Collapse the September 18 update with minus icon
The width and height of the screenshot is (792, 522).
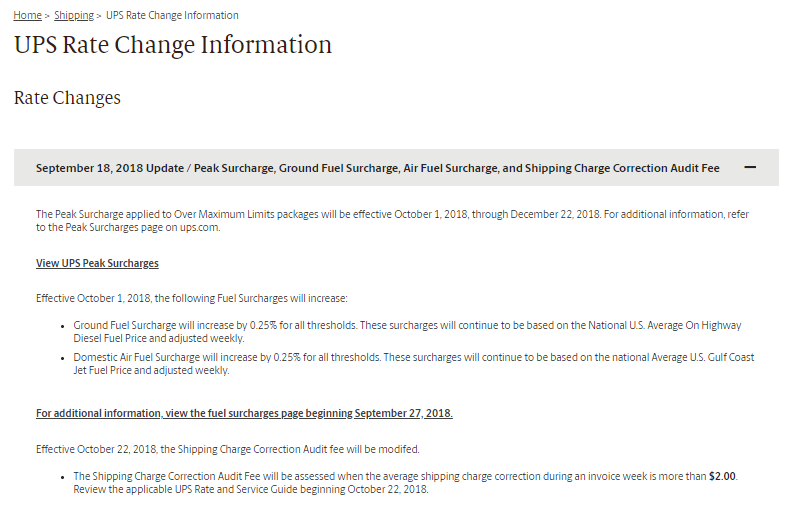[x=750, y=167]
